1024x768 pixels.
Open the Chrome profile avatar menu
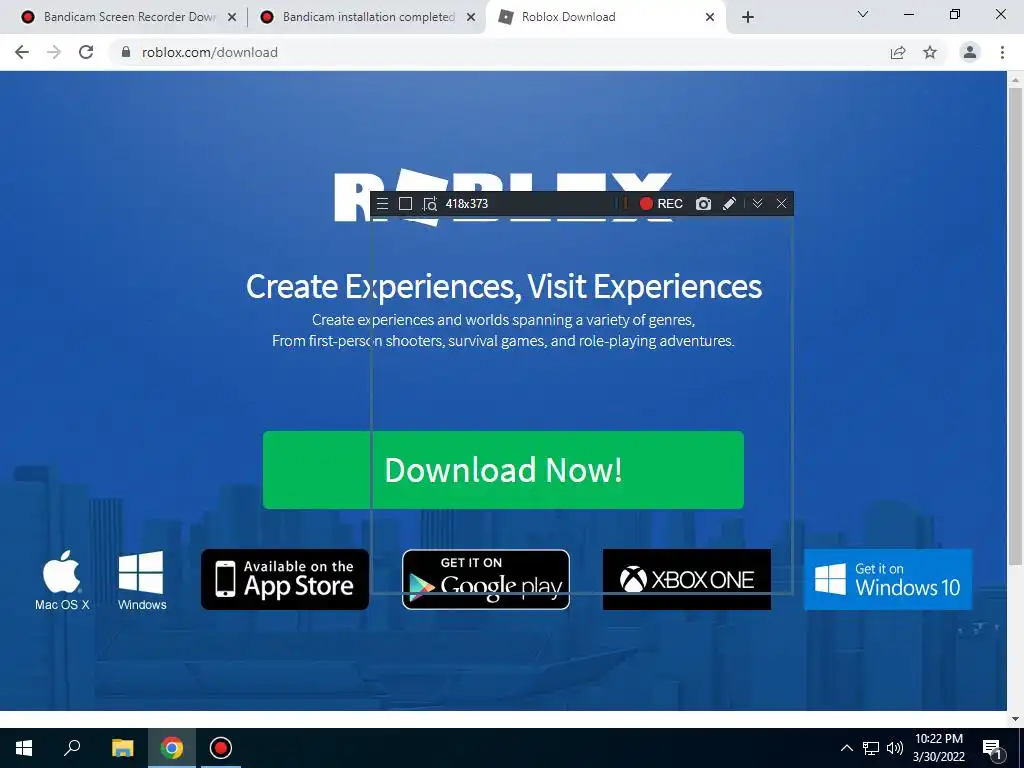(970, 52)
